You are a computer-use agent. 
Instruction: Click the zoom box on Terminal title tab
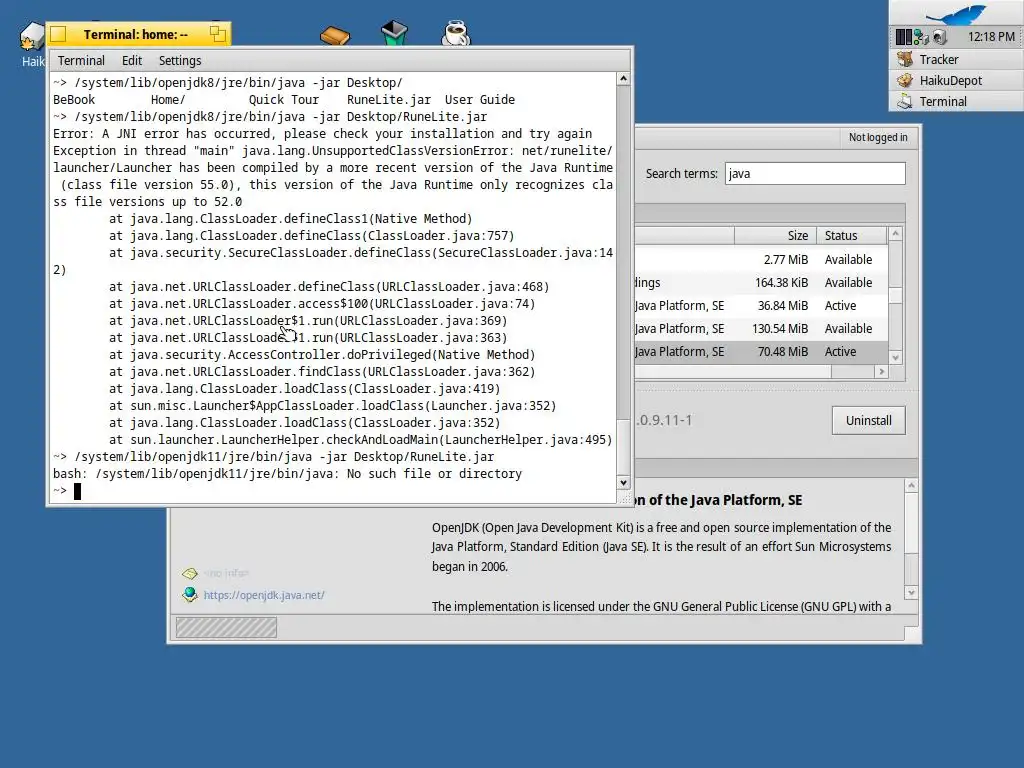point(217,34)
